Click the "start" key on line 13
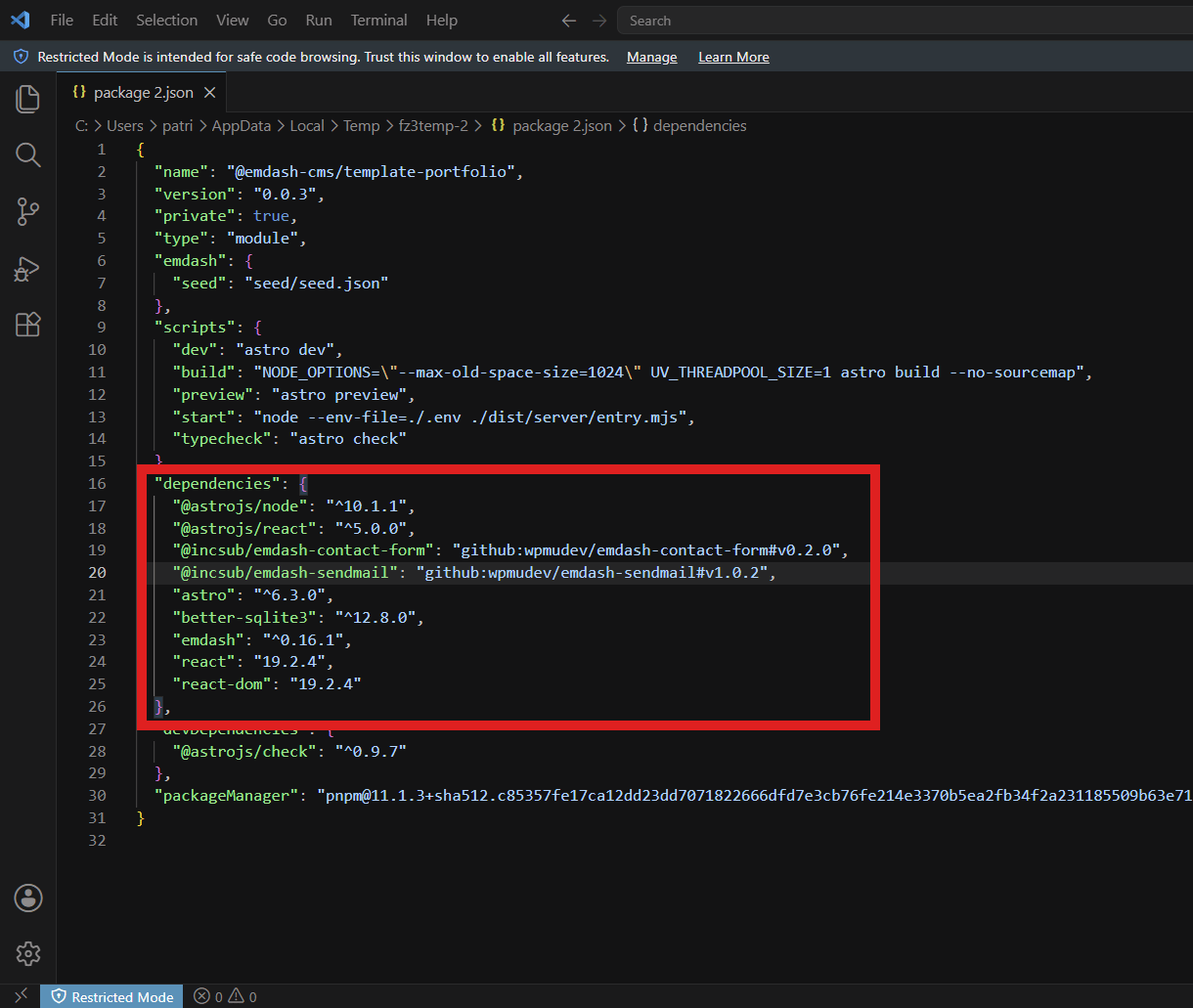The height and width of the screenshot is (1008, 1193). point(203,416)
